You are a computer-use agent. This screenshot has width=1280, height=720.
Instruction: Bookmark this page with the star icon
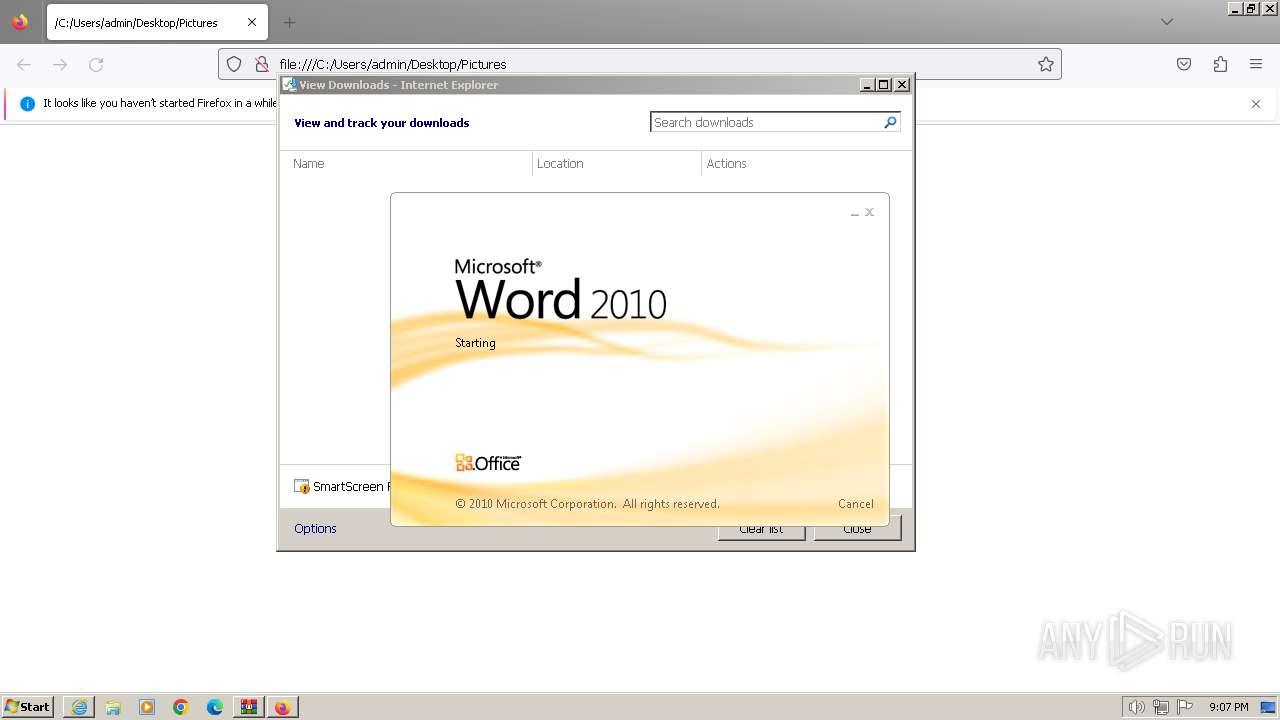(x=1046, y=64)
